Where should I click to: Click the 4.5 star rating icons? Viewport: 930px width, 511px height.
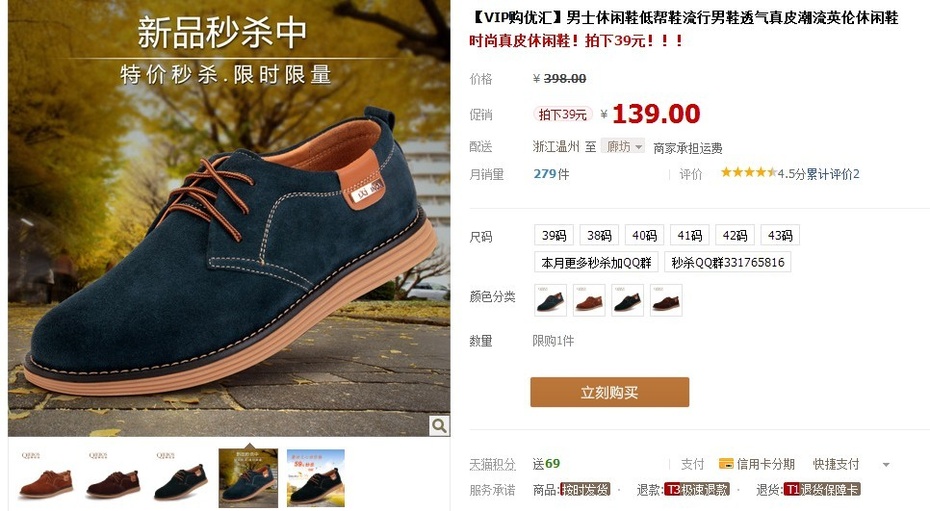(749, 173)
